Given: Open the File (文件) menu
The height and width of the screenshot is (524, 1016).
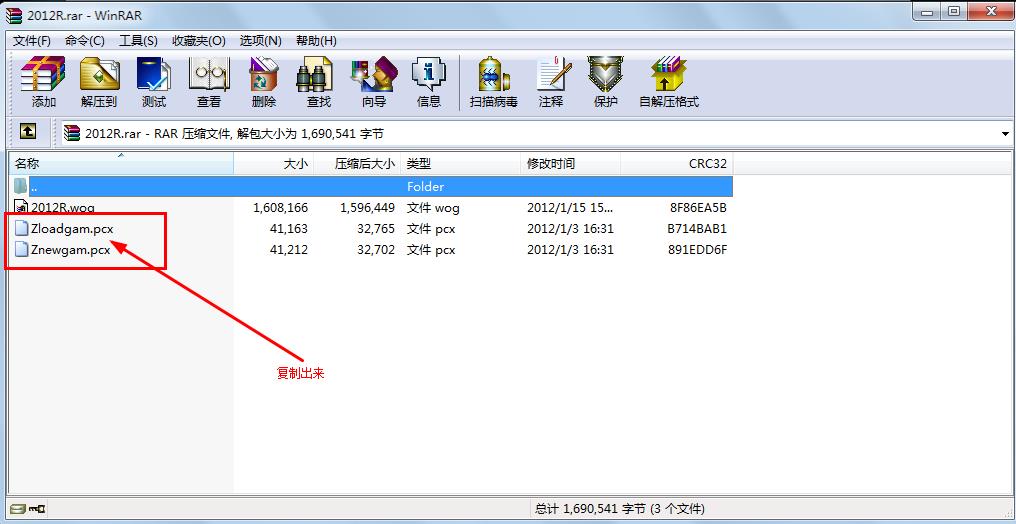Looking at the screenshot, I should pos(32,41).
